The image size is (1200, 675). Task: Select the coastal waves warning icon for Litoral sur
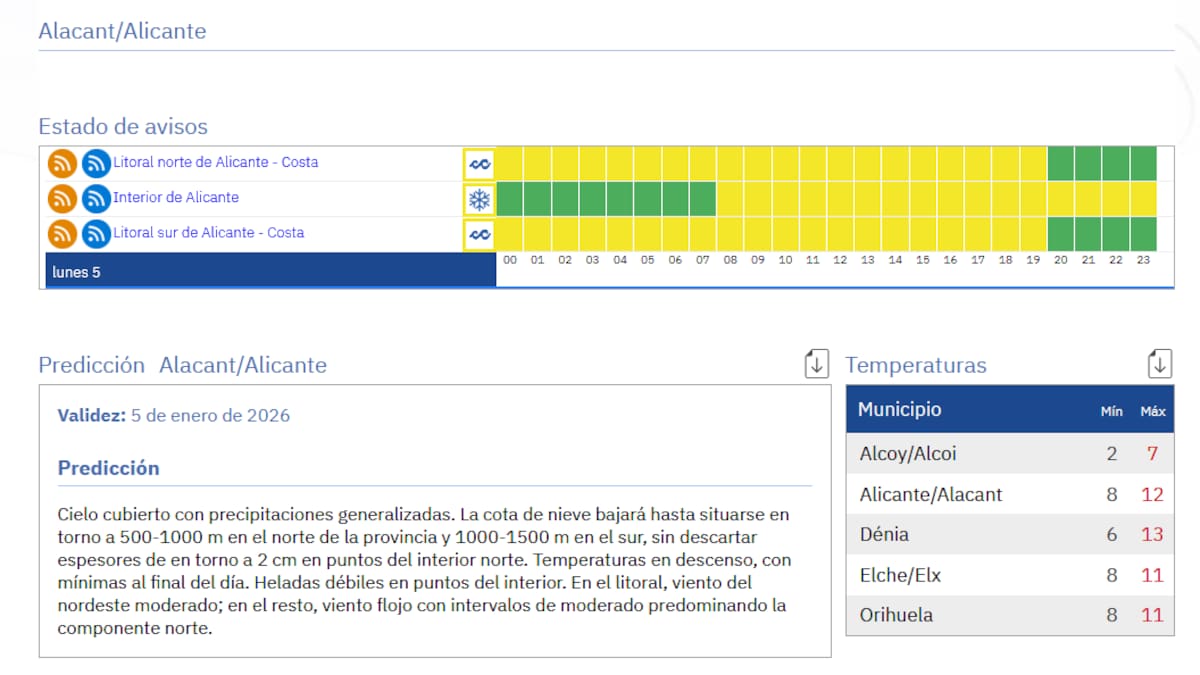[478, 233]
